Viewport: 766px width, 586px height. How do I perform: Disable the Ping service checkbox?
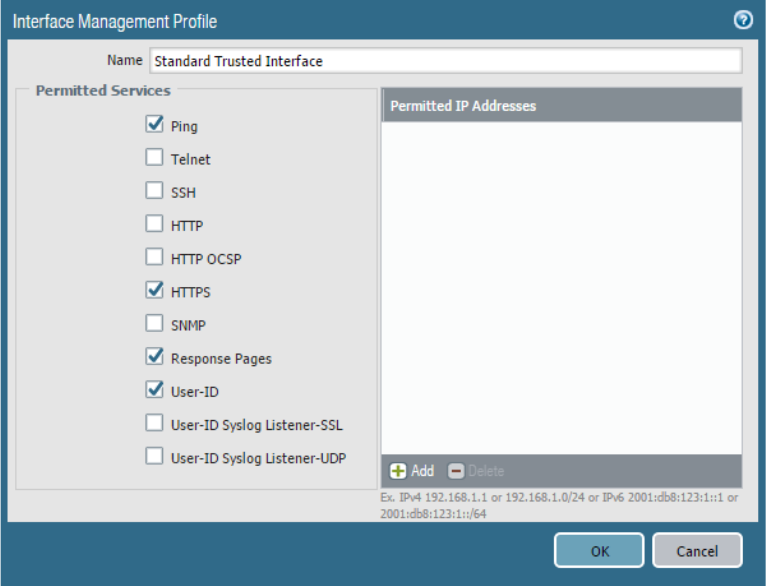(154, 125)
